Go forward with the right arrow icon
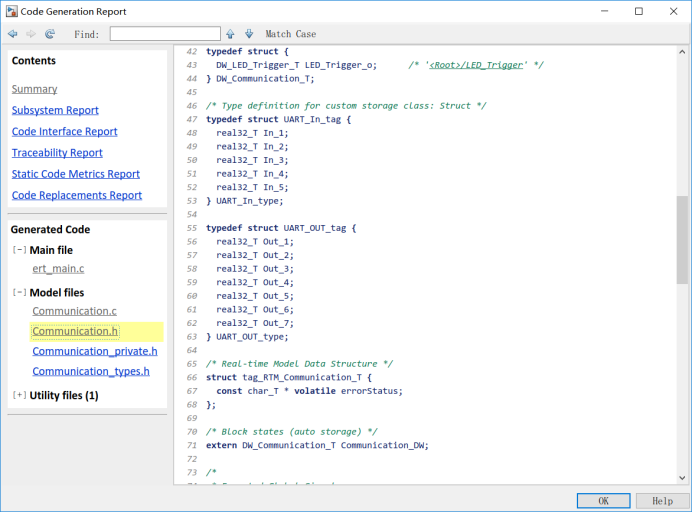 [30, 34]
